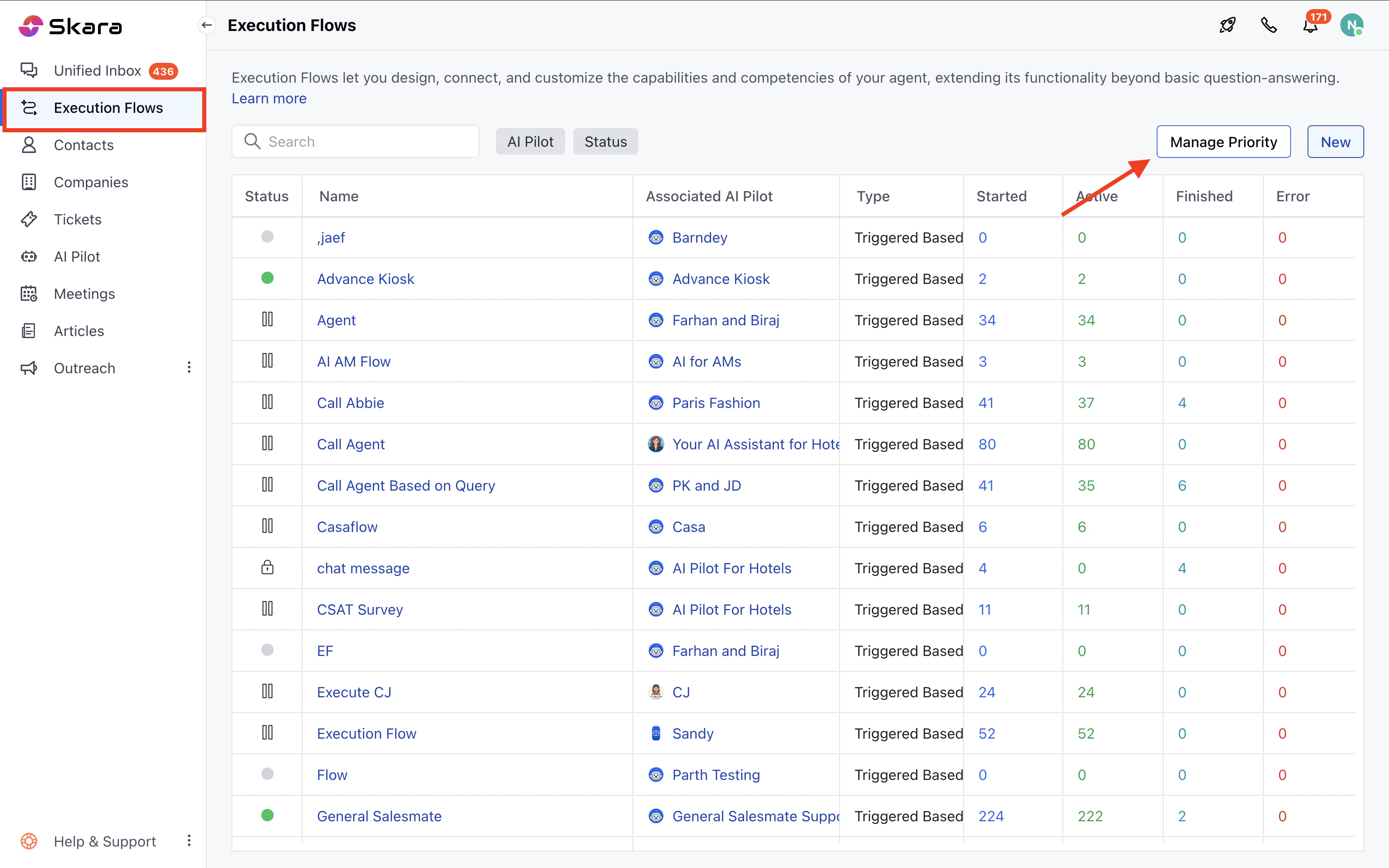Open the phone call icon

click(x=1268, y=25)
